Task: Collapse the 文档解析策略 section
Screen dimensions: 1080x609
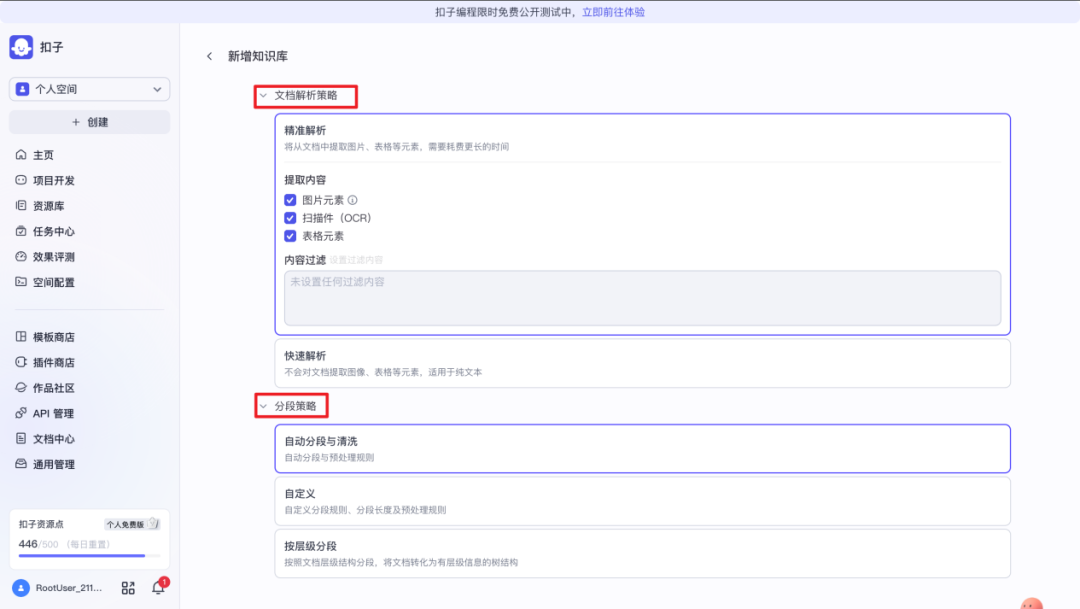Action: 264,96
